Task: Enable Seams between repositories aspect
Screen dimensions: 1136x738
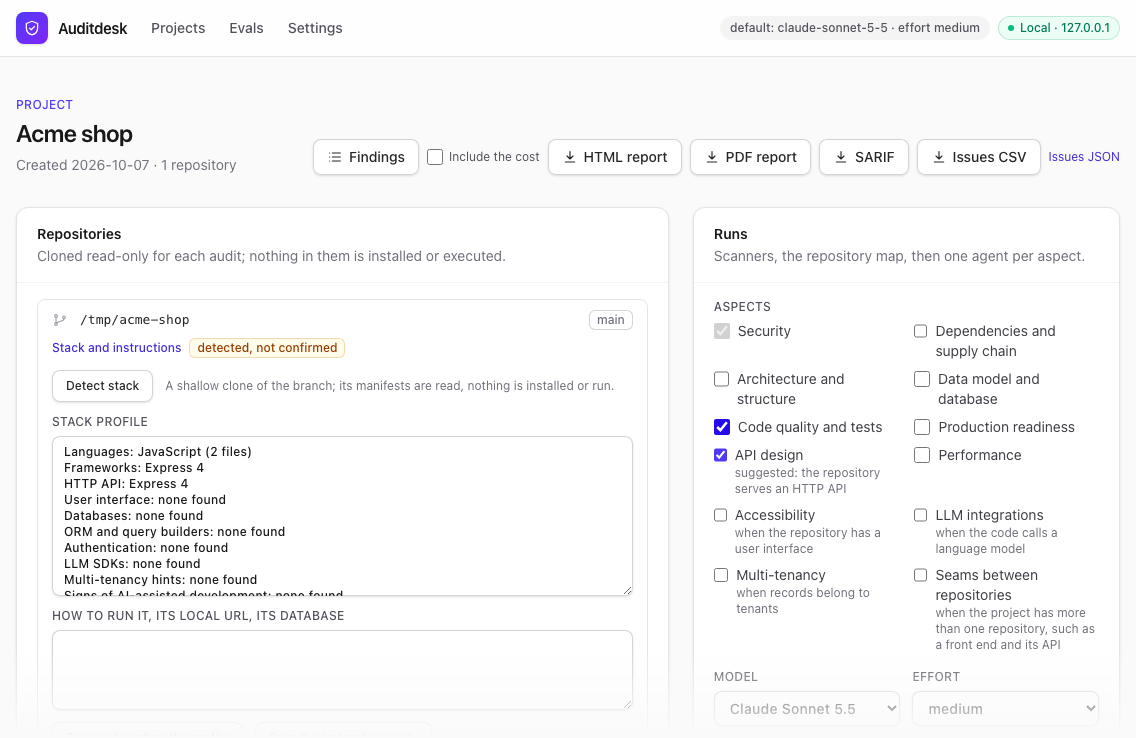Action: click(x=920, y=575)
